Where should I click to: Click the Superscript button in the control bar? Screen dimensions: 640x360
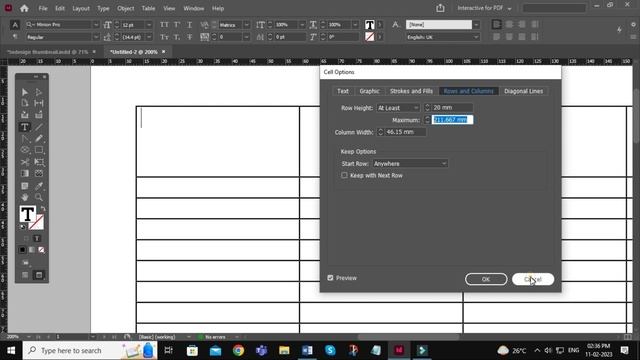pos(177,25)
